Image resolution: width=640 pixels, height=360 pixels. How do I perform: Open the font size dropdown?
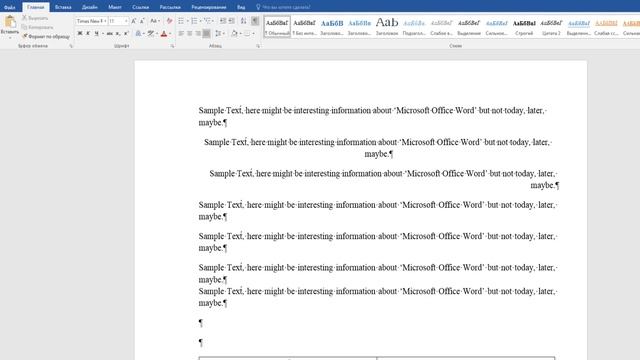(x=126, y=21)
